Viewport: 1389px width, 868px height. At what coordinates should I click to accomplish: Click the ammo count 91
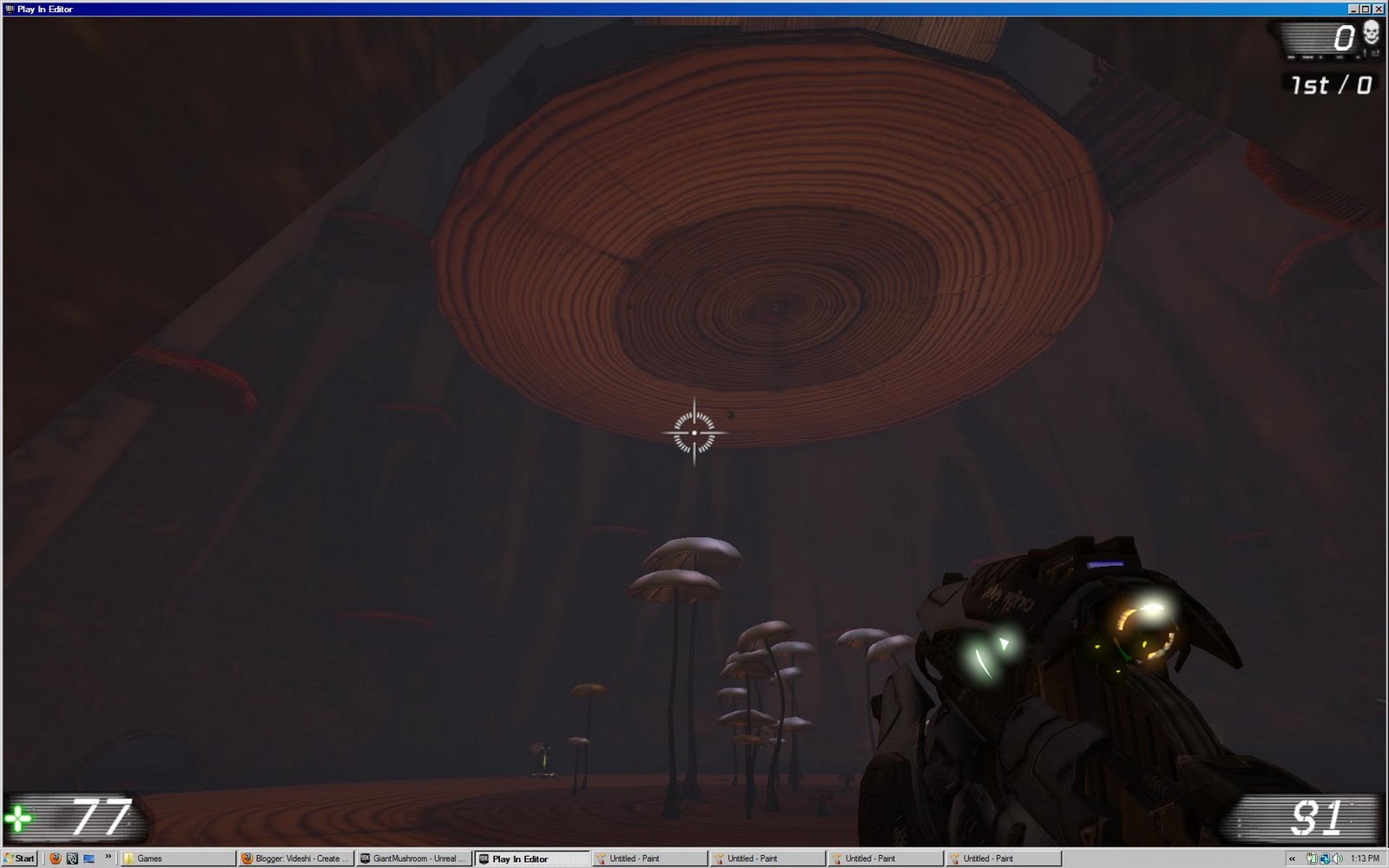(1318, 819)
